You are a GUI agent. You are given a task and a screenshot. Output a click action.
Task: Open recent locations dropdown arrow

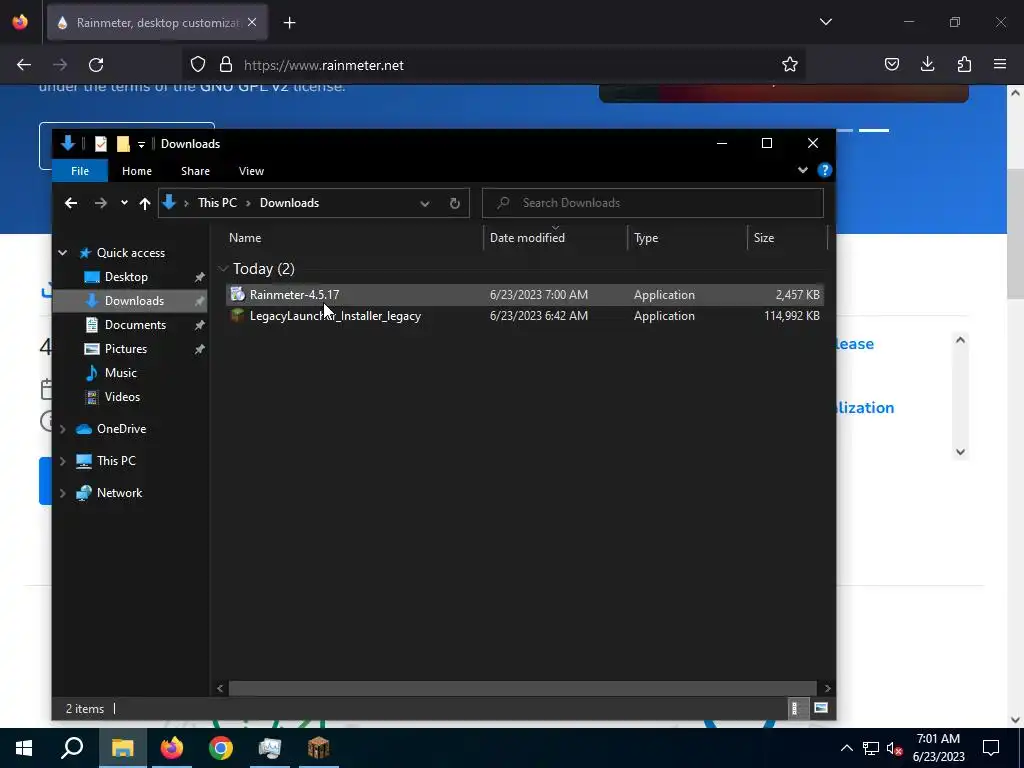pyautogui.click(x=124, y=203)
